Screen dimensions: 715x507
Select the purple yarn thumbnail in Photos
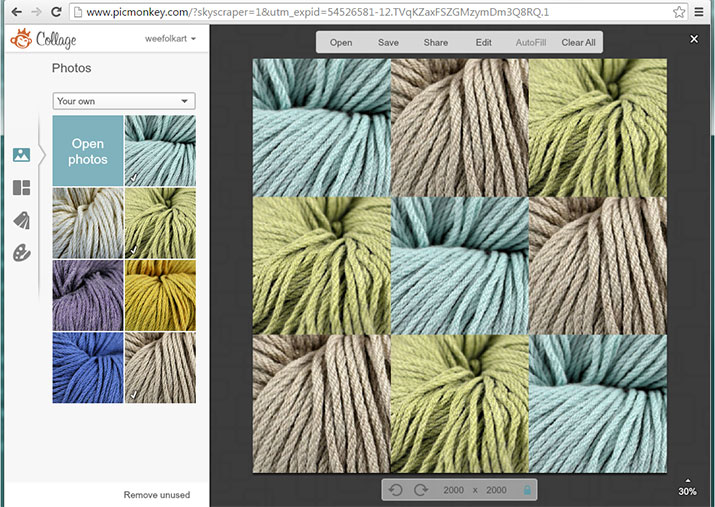[x=88, y=295]
